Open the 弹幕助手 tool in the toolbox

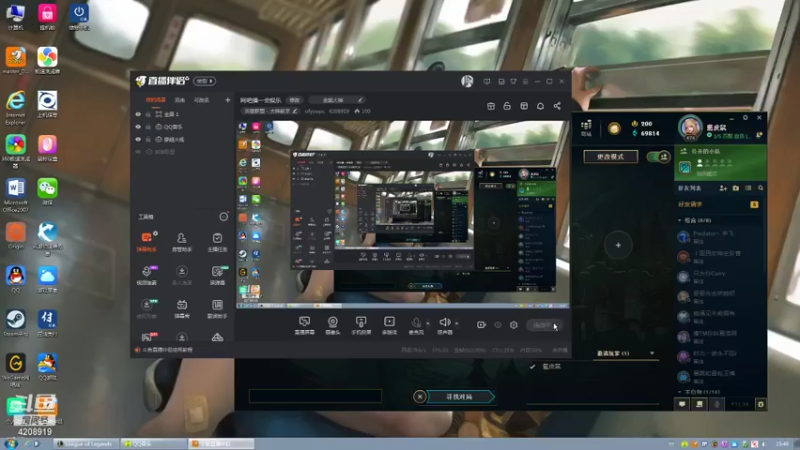(x=146, y=241)
